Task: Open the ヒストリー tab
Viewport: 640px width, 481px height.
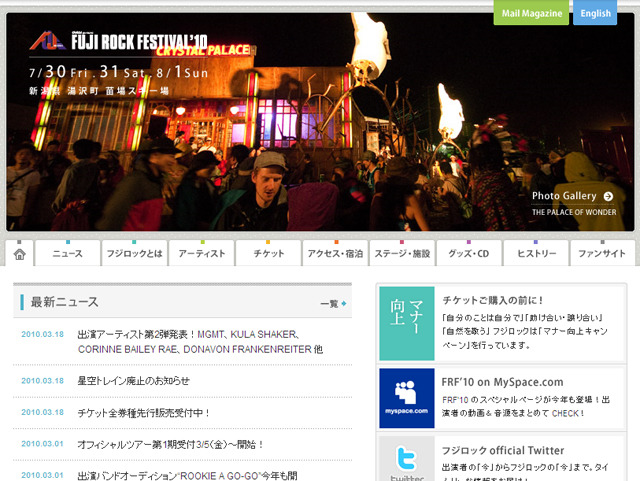Action: 536,254
